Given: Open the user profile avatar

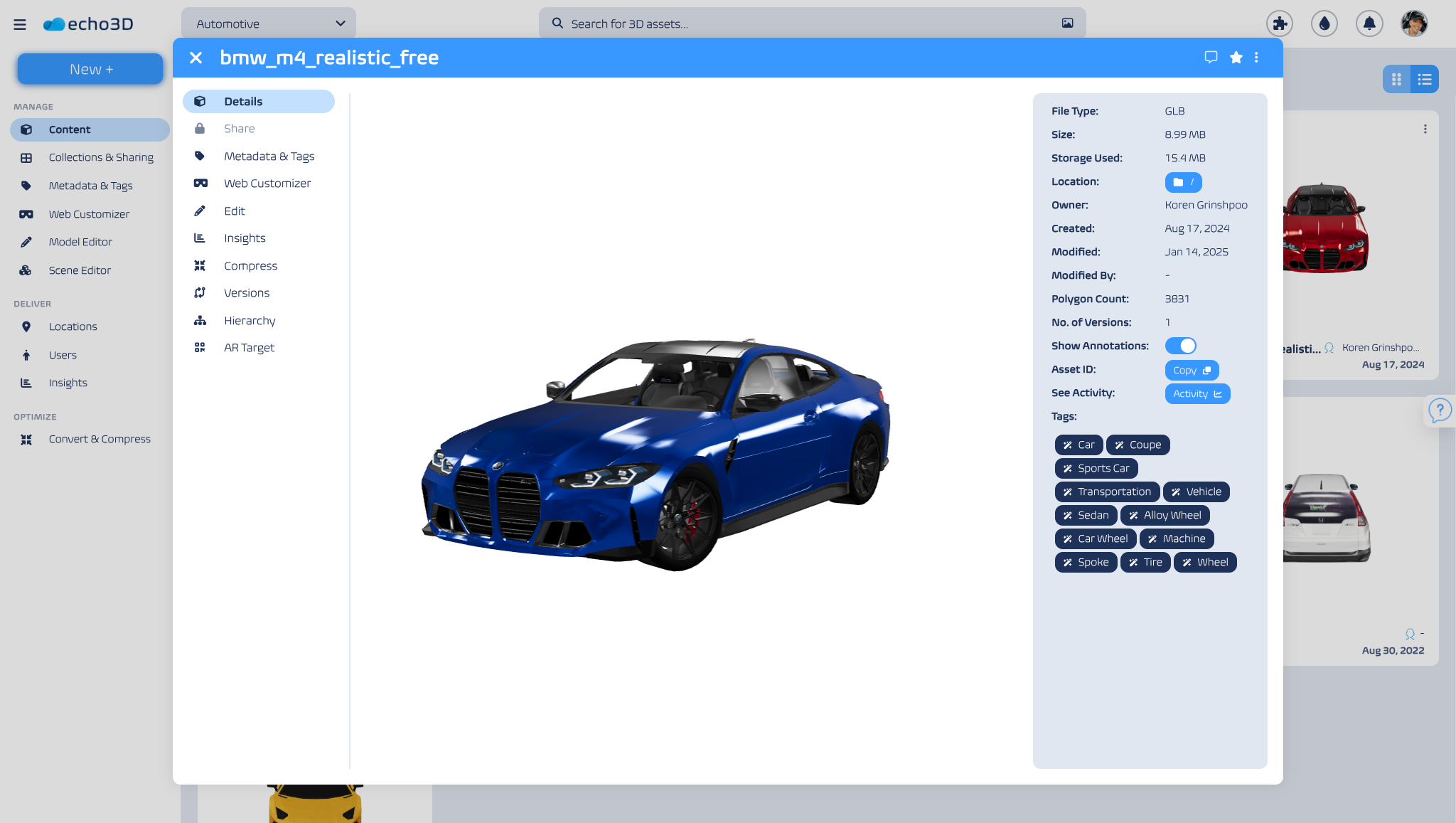Looking at the screenshot, I should tap(1414, 23).
